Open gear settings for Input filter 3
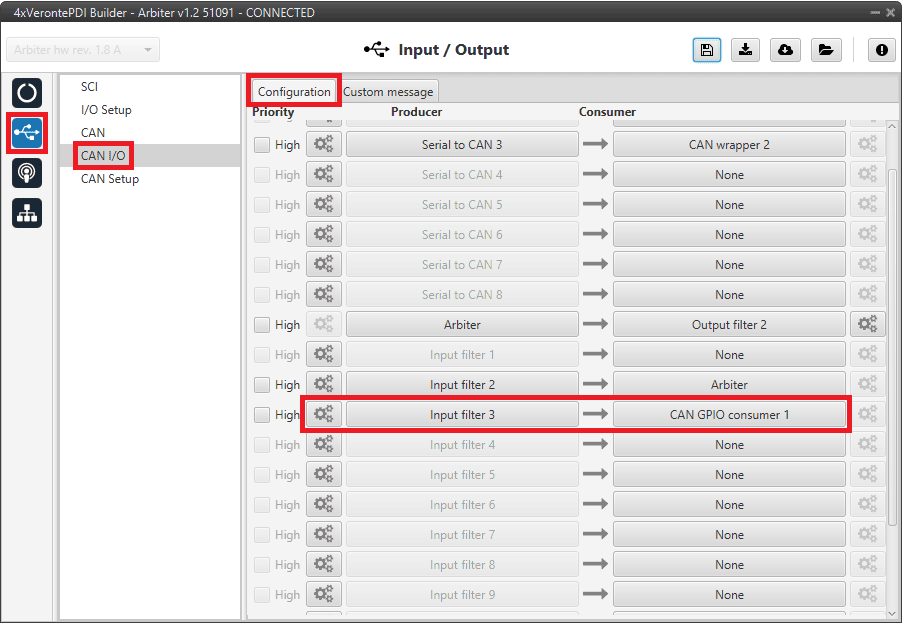The height and width of the screenshot is (623, 902). point(324,414)
